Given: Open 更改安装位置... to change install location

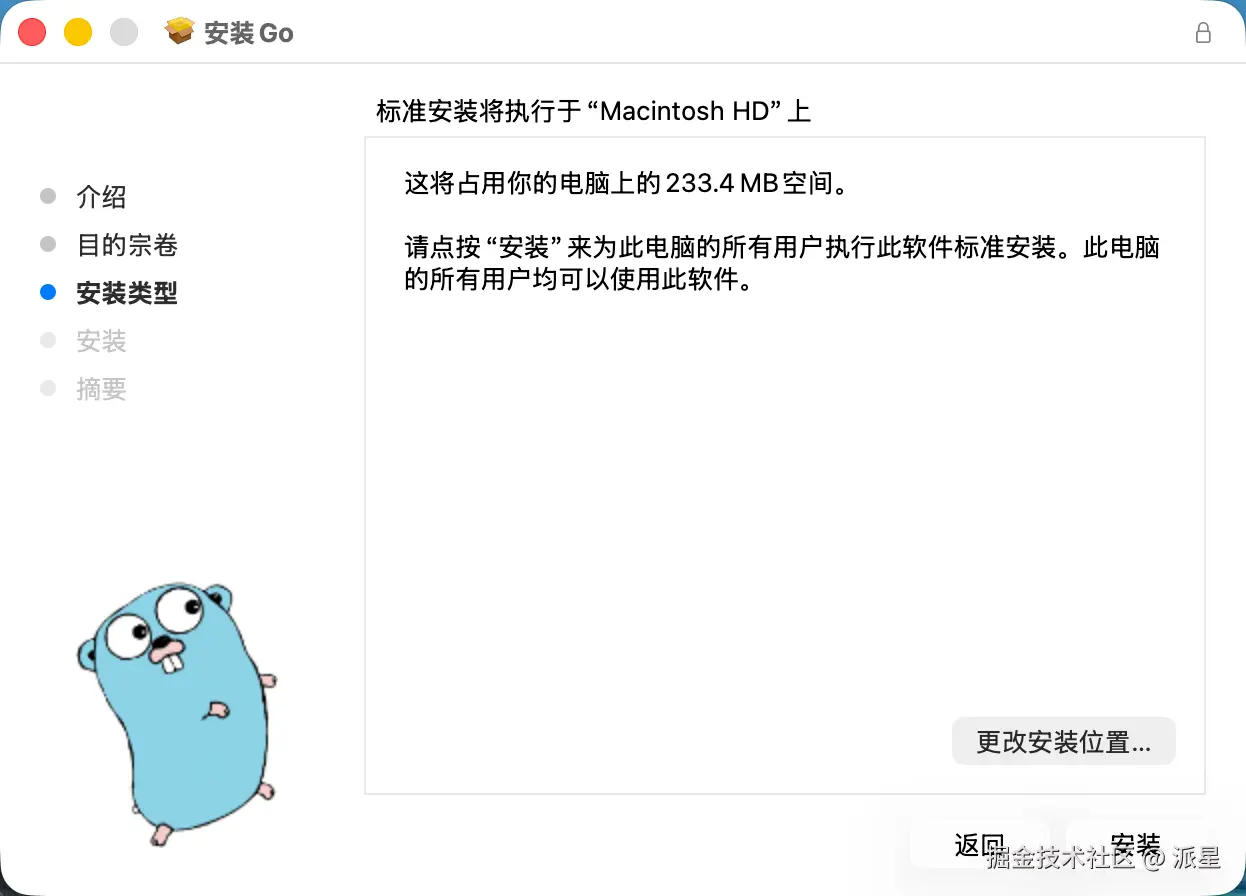Looking at the screenshot, I should [x=1063, y=741].
